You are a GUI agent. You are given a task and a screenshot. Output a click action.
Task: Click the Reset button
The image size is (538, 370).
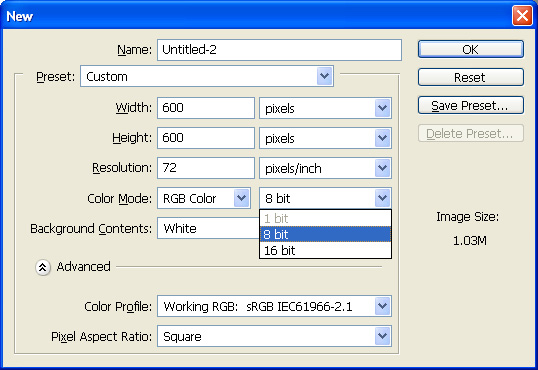[x=471, y=77]
